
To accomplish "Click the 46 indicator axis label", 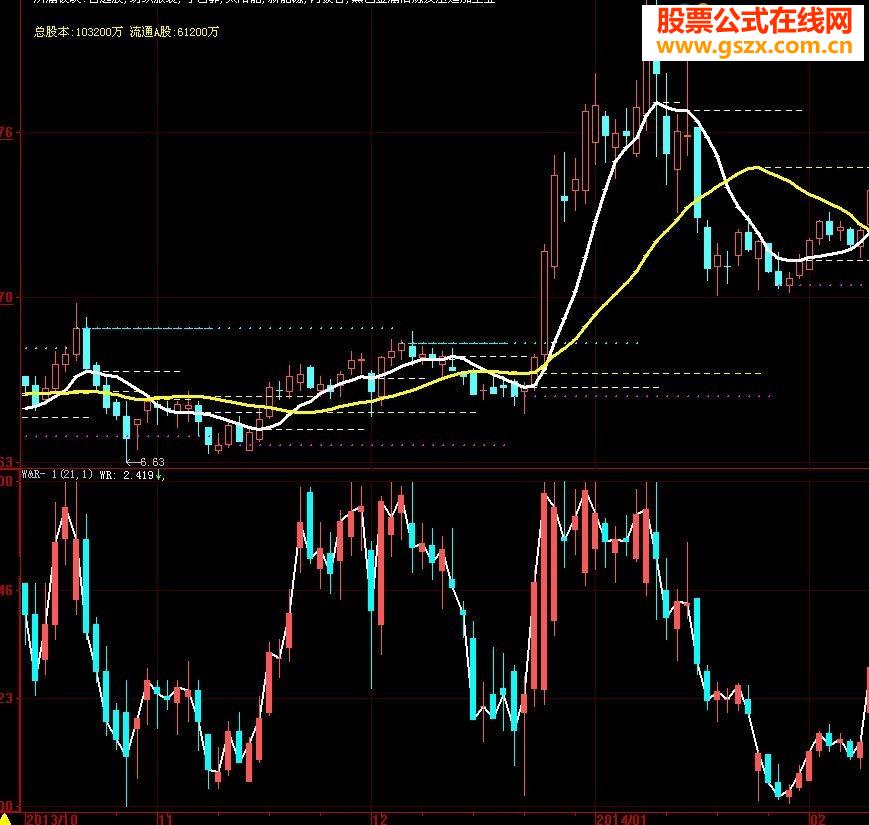I will (6, 591).
